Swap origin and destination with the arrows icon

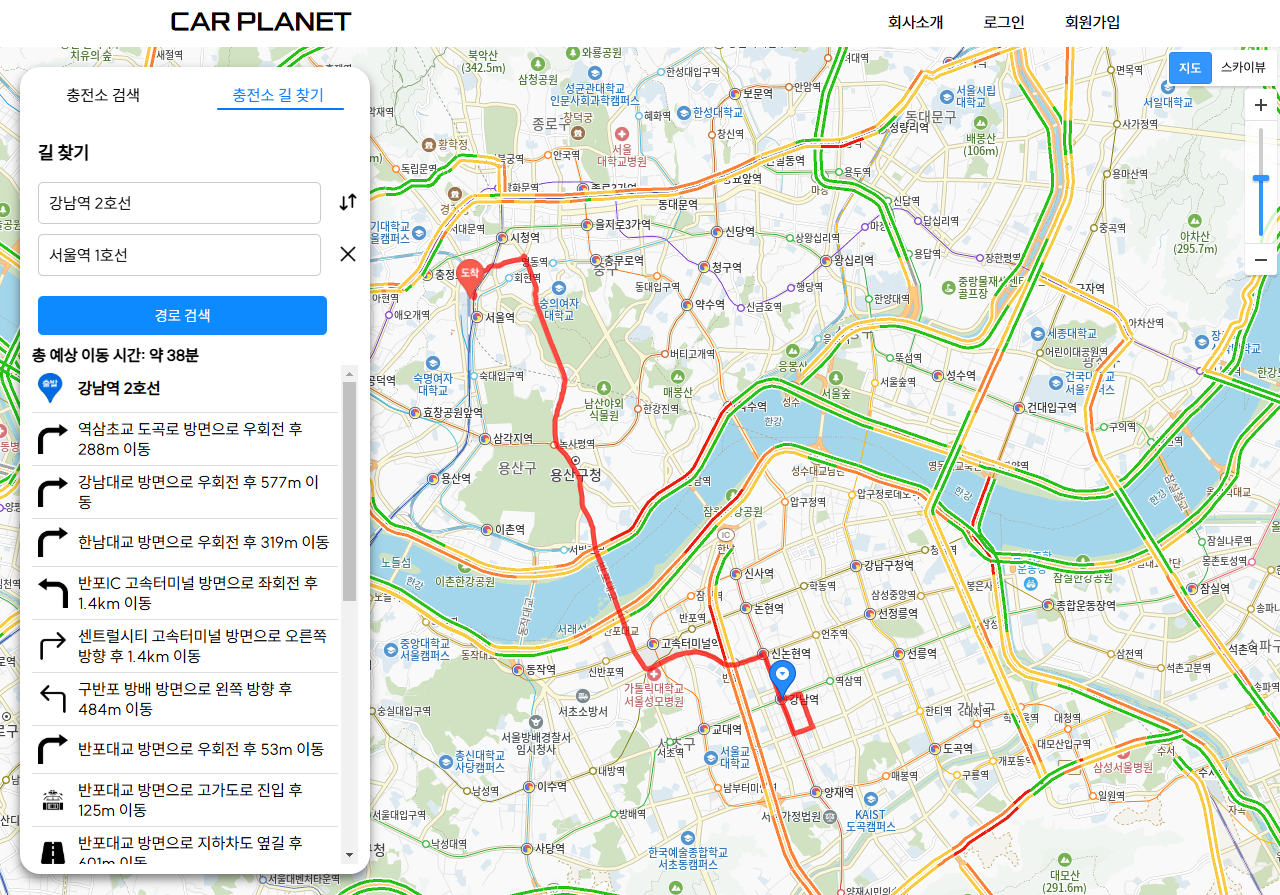coord(347,202)
